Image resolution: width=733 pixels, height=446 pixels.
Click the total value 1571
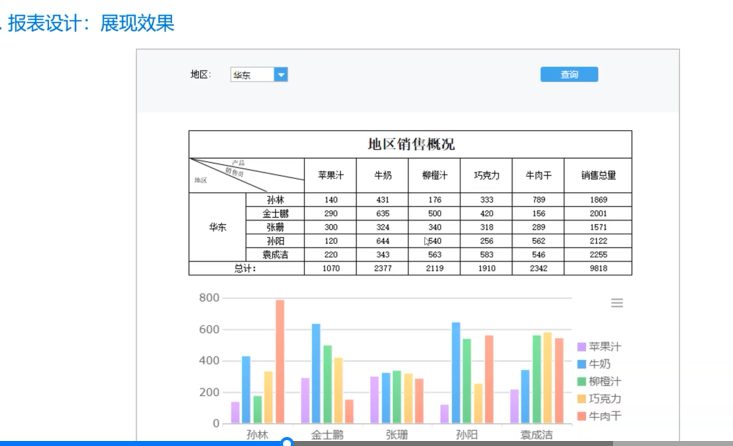click(598, 227)
